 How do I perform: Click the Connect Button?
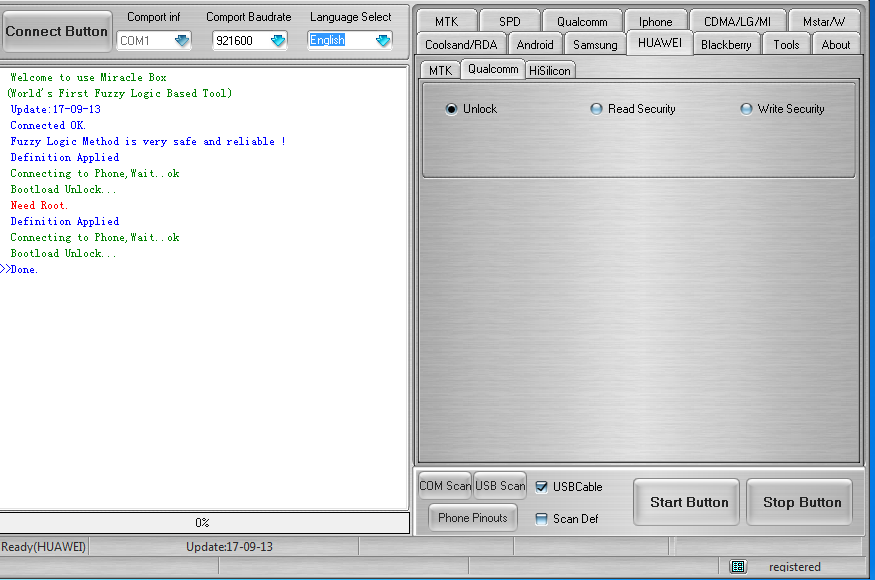click(56, 31)
